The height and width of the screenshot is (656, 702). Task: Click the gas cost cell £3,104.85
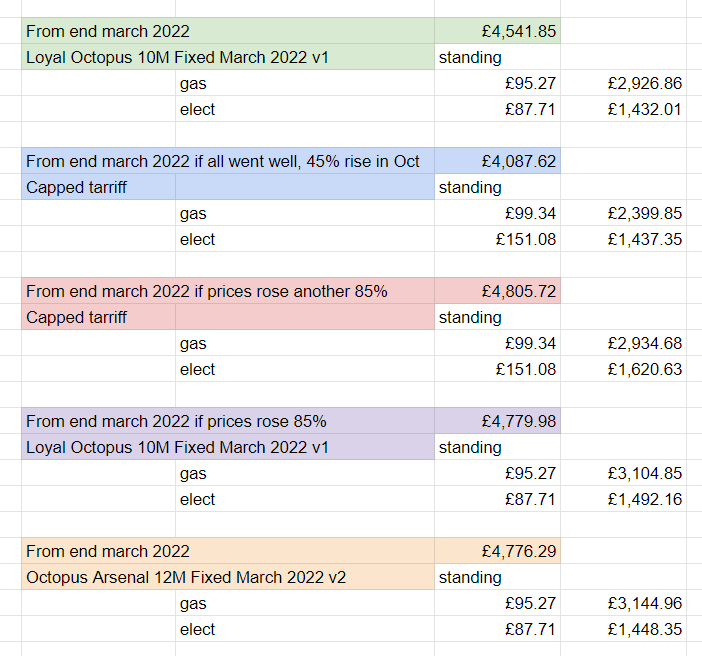pyautogui.click(x=623, y=473)
